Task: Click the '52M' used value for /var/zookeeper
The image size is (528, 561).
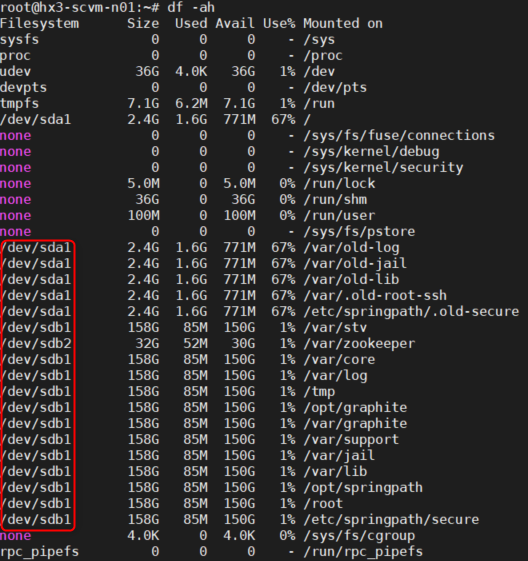Action: tap(195, 344)
